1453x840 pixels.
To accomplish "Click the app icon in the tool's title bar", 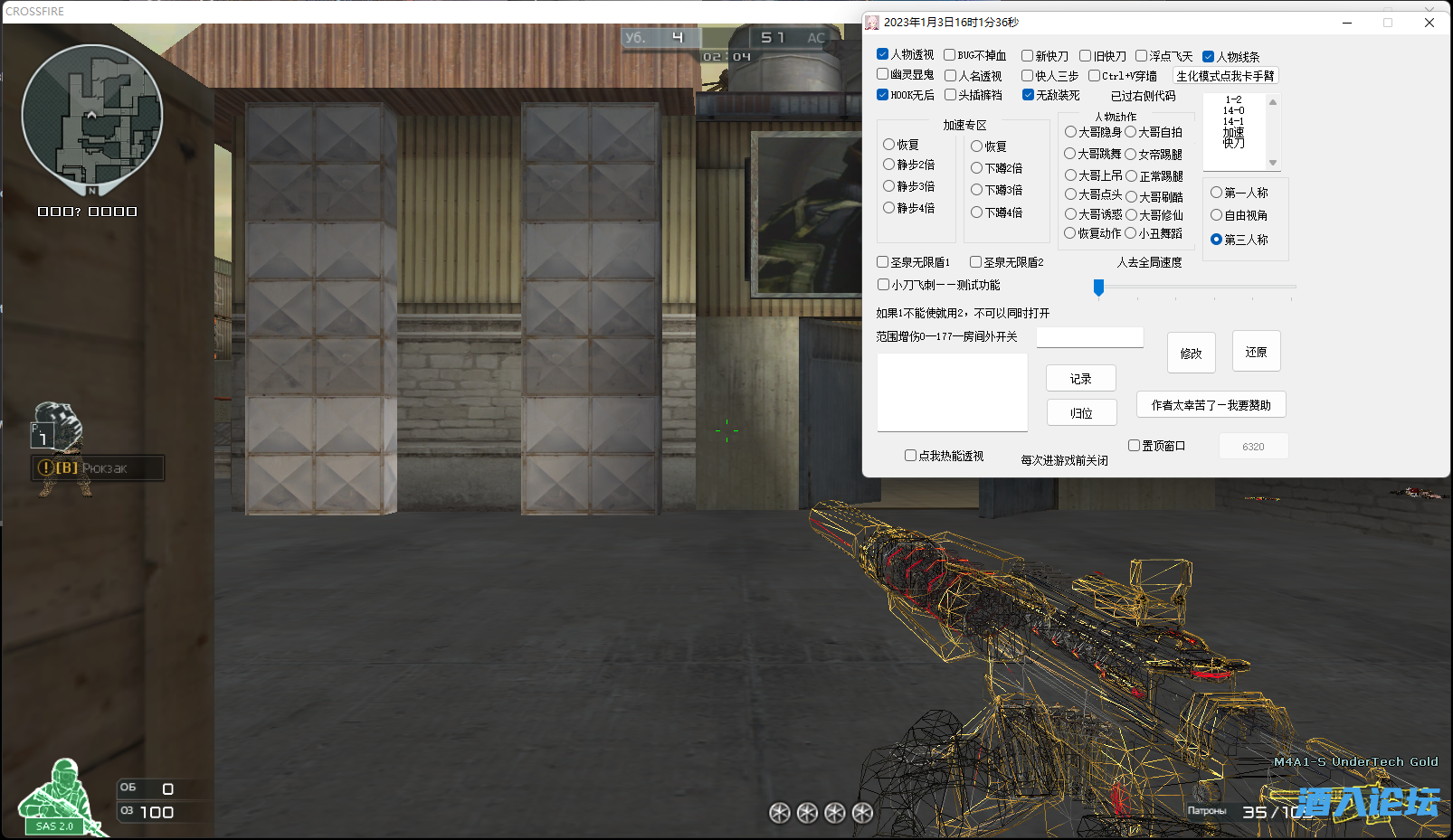I will (872, 23).
